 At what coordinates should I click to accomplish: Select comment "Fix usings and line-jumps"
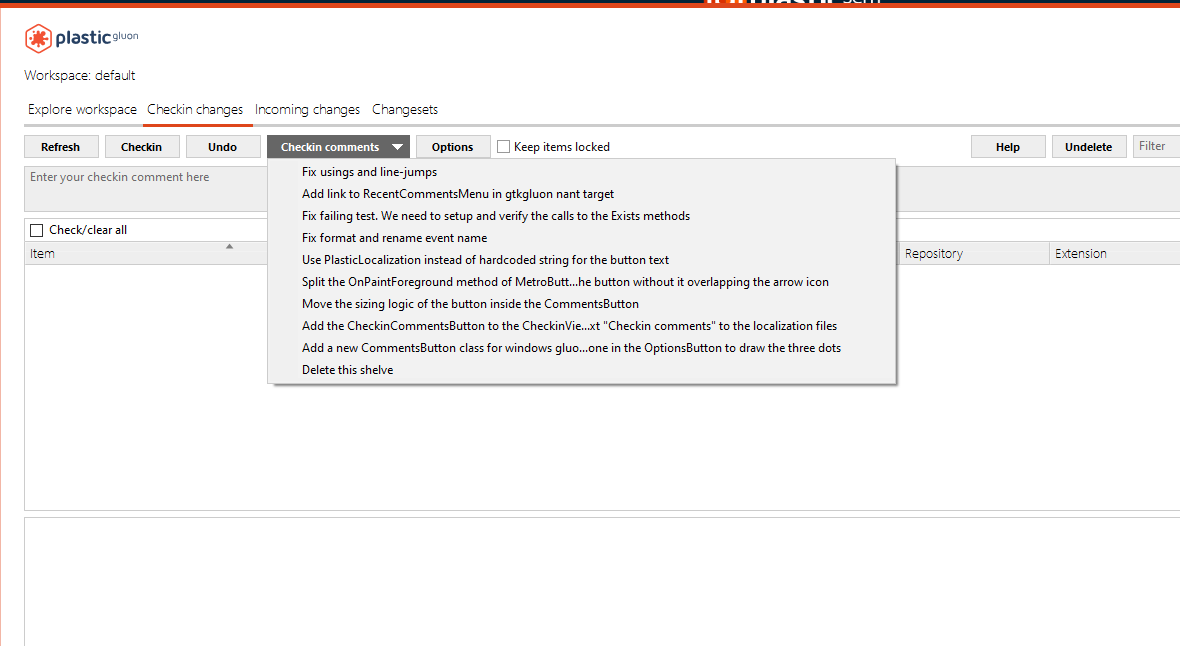369,171
